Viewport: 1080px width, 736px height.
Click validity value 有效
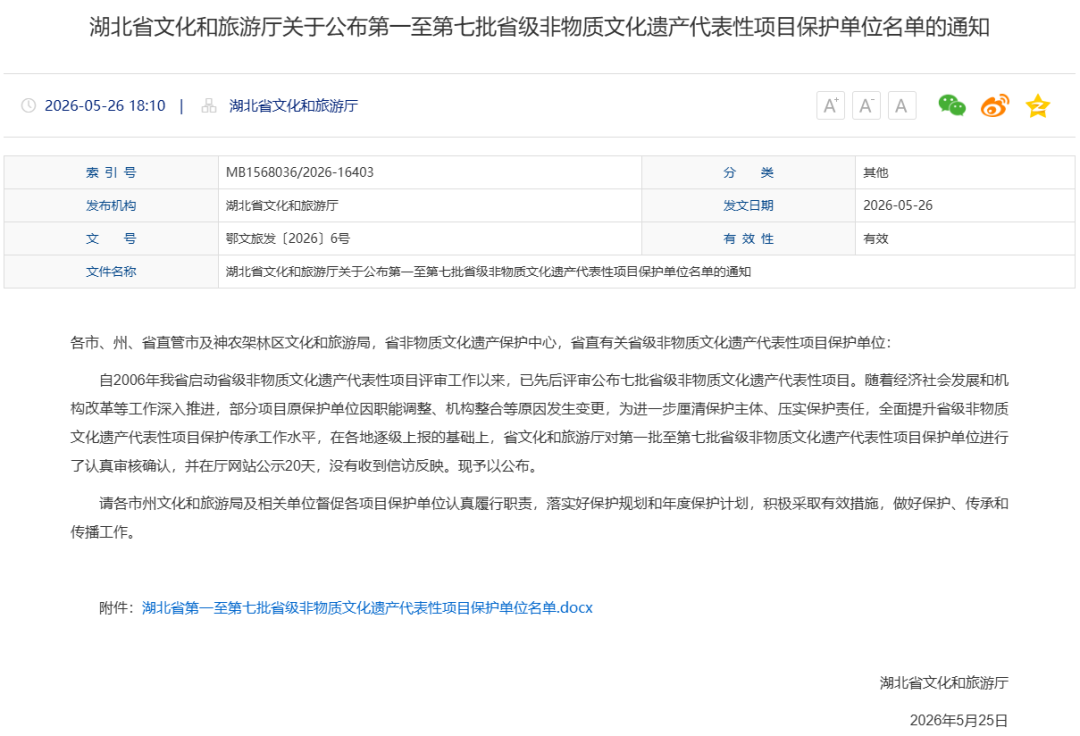(875, 238)
